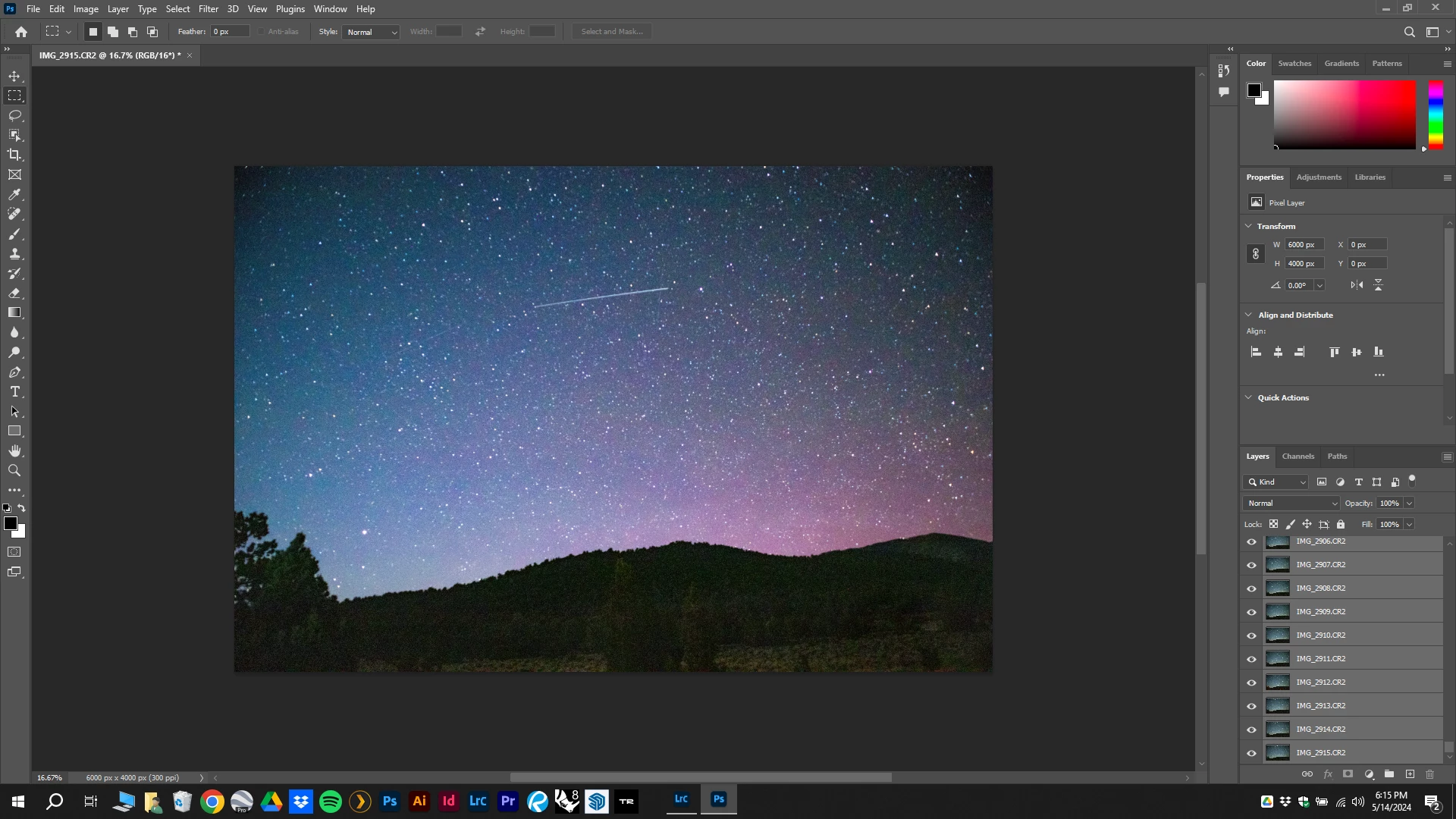Select the Lasso tool
1456x819 pixels.
[x=14, y=115]
